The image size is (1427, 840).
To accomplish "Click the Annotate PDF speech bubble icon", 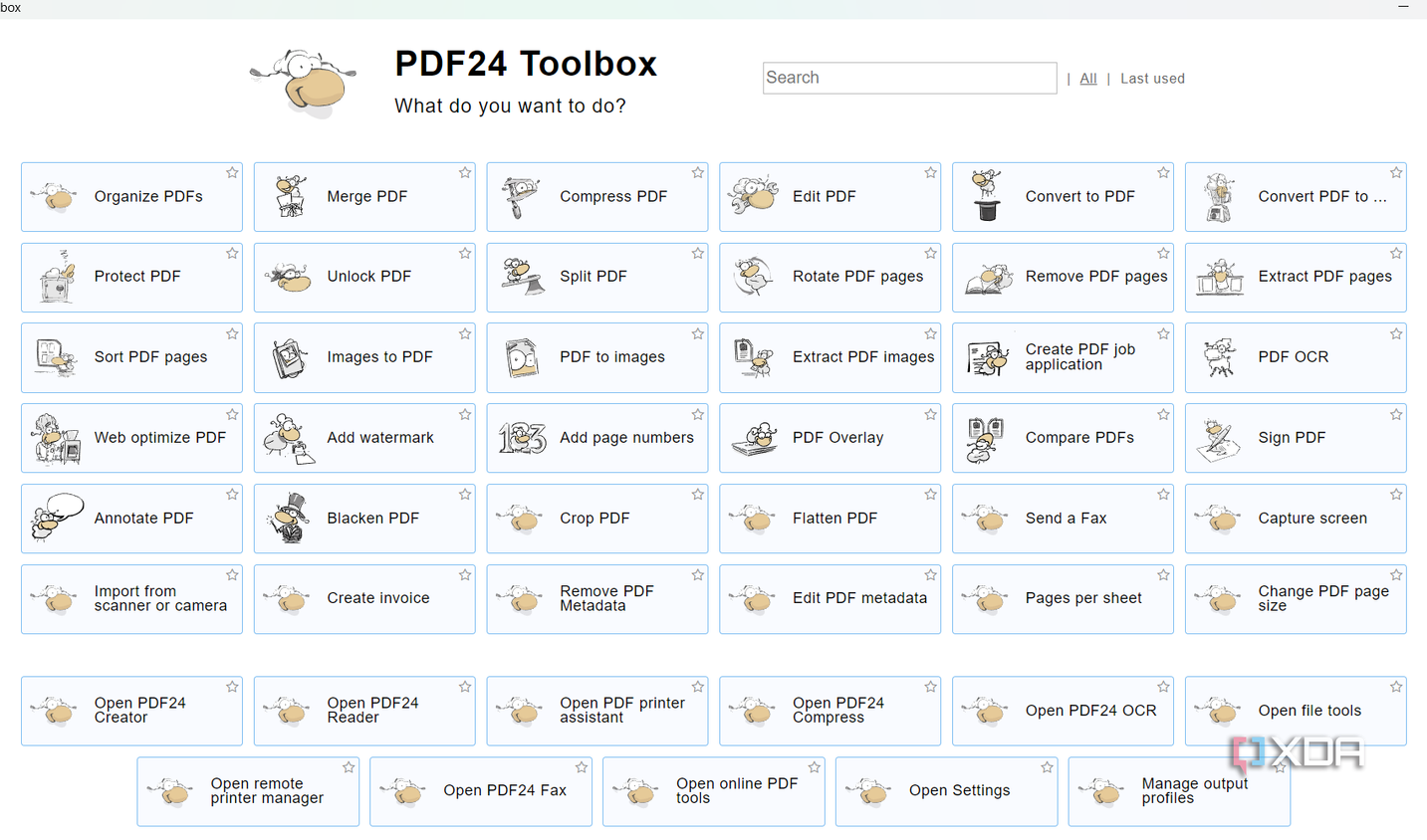I will pyautogui.click(x=57, y=518).
